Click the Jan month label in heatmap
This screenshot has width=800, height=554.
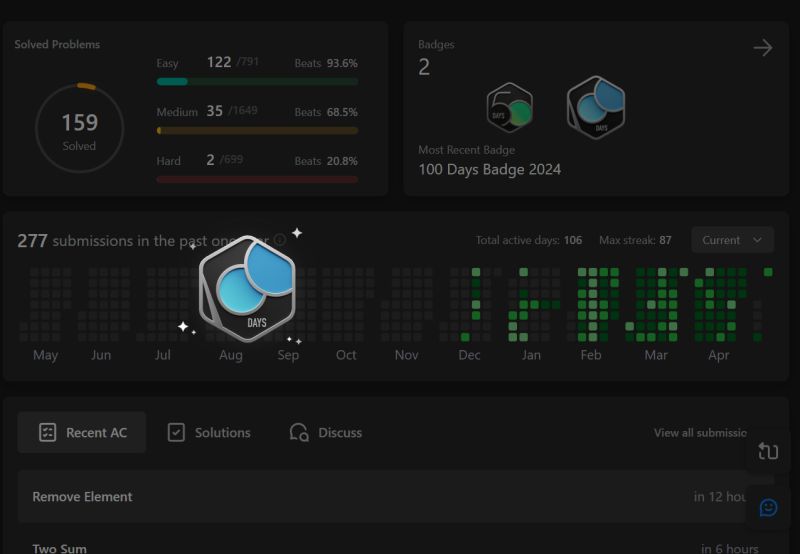click(531, 355)
